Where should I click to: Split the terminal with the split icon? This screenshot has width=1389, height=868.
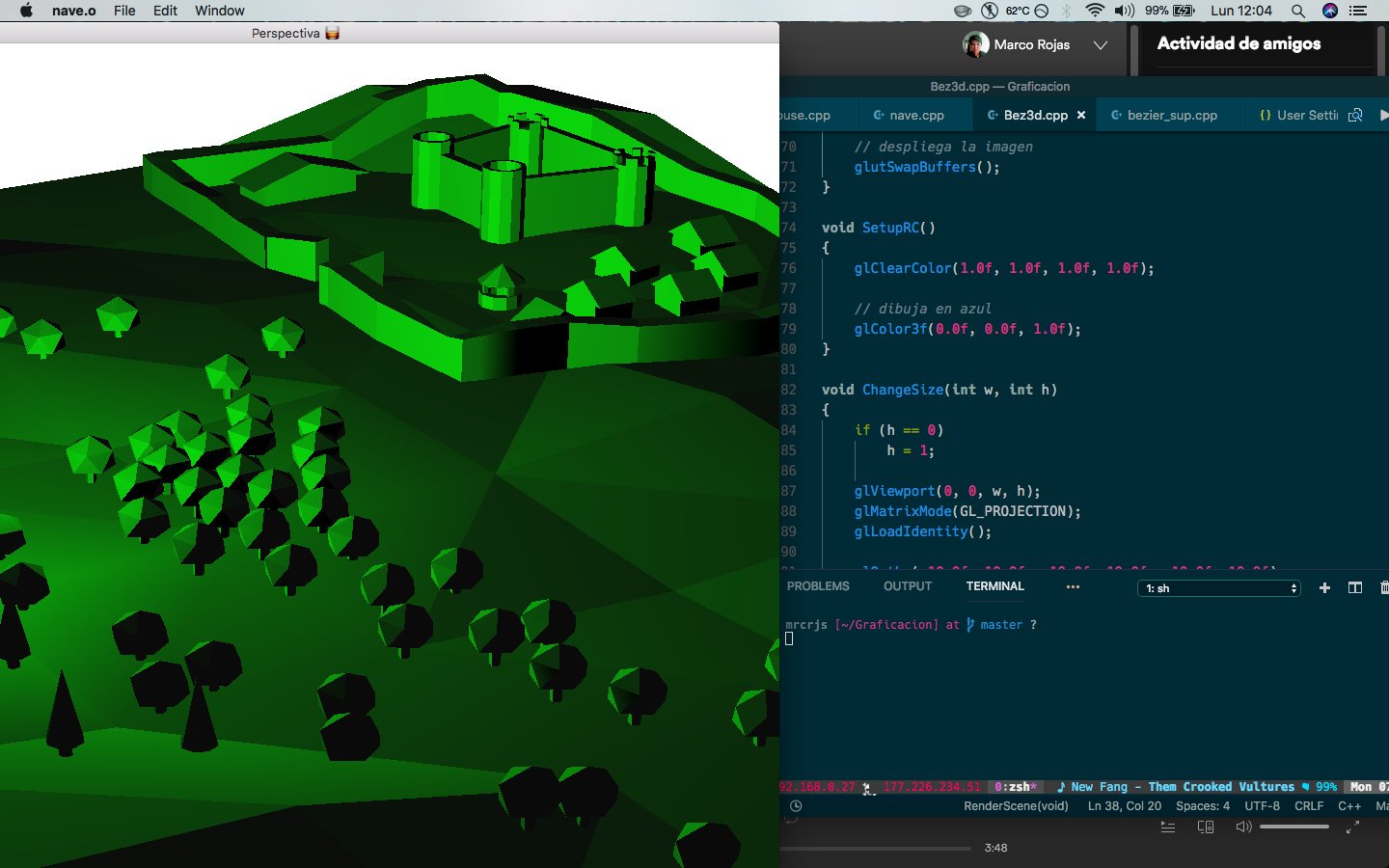click(x=1355, y=587)
